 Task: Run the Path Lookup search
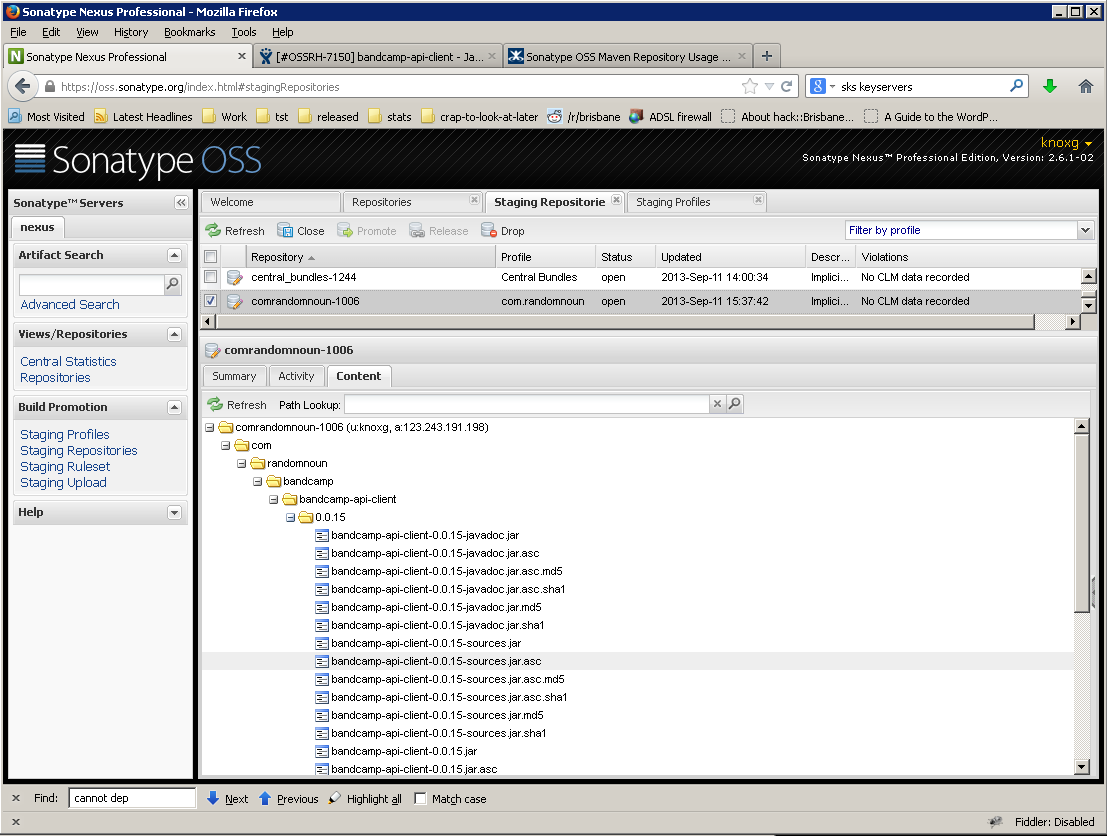(x=735, y=404)
